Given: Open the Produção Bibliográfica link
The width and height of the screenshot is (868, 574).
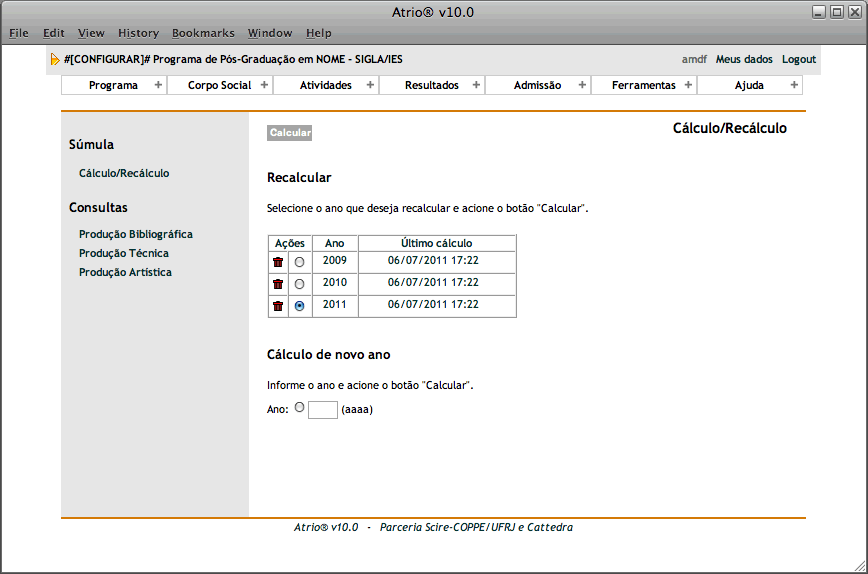Looking at the screenshot, I should point(135,234).
